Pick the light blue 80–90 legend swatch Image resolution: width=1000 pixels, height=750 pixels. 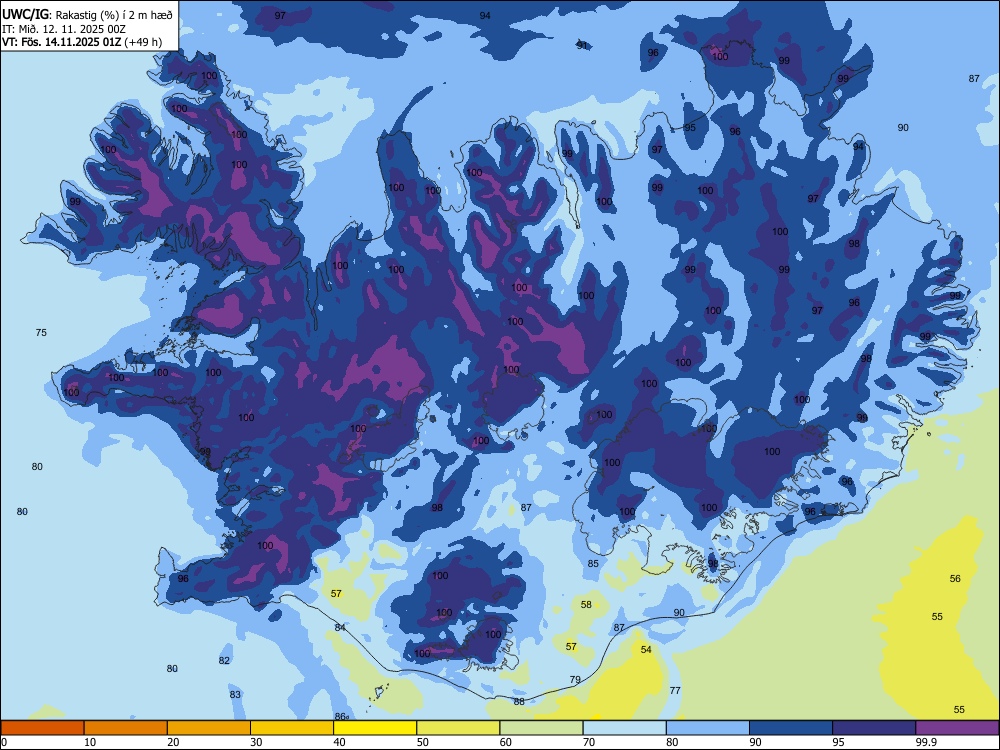point(708,728)
